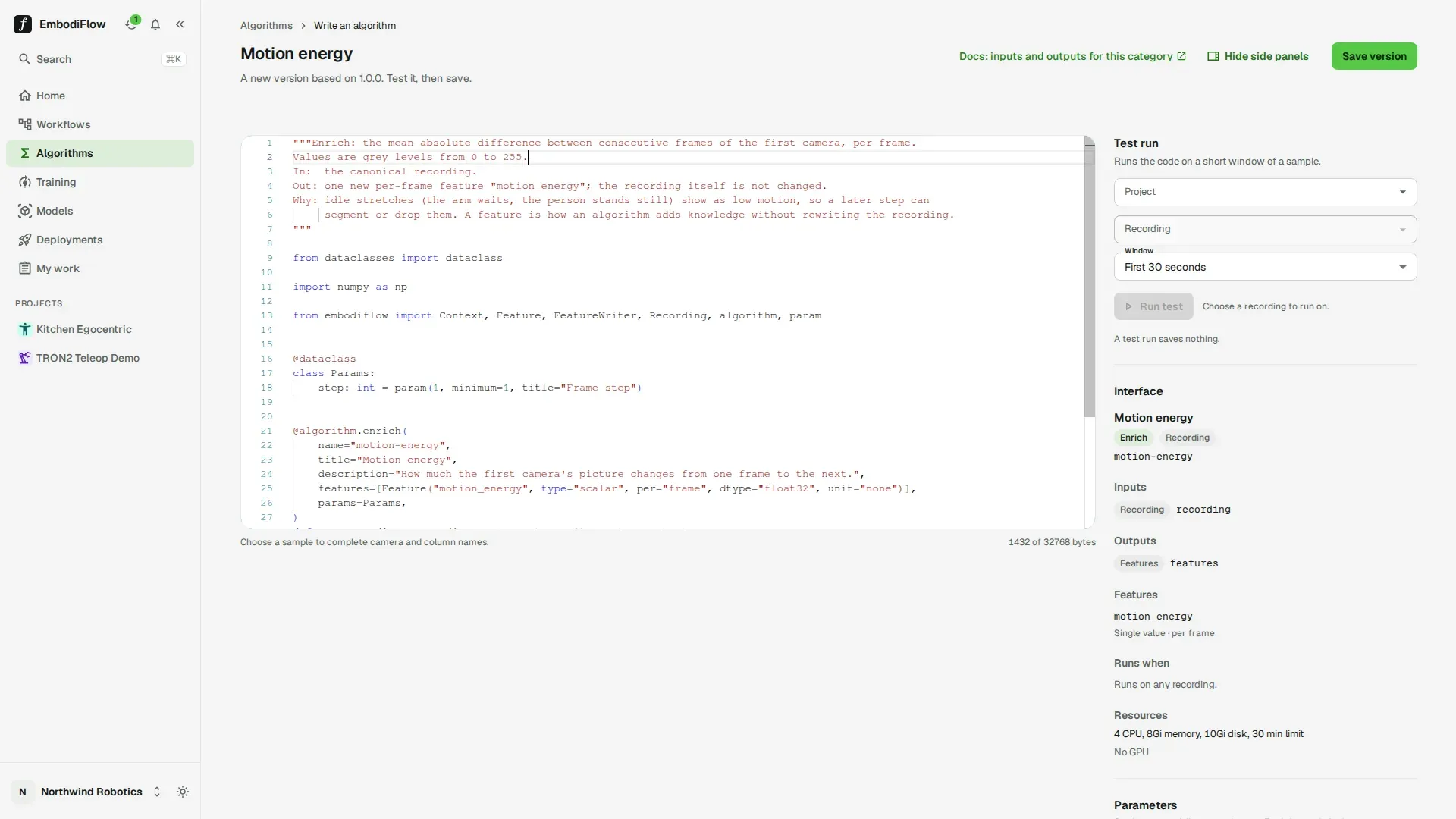Click the Save version button
Image resolution: width=1456 pixels, height=819 pixels.
[x=1374, y=56]
